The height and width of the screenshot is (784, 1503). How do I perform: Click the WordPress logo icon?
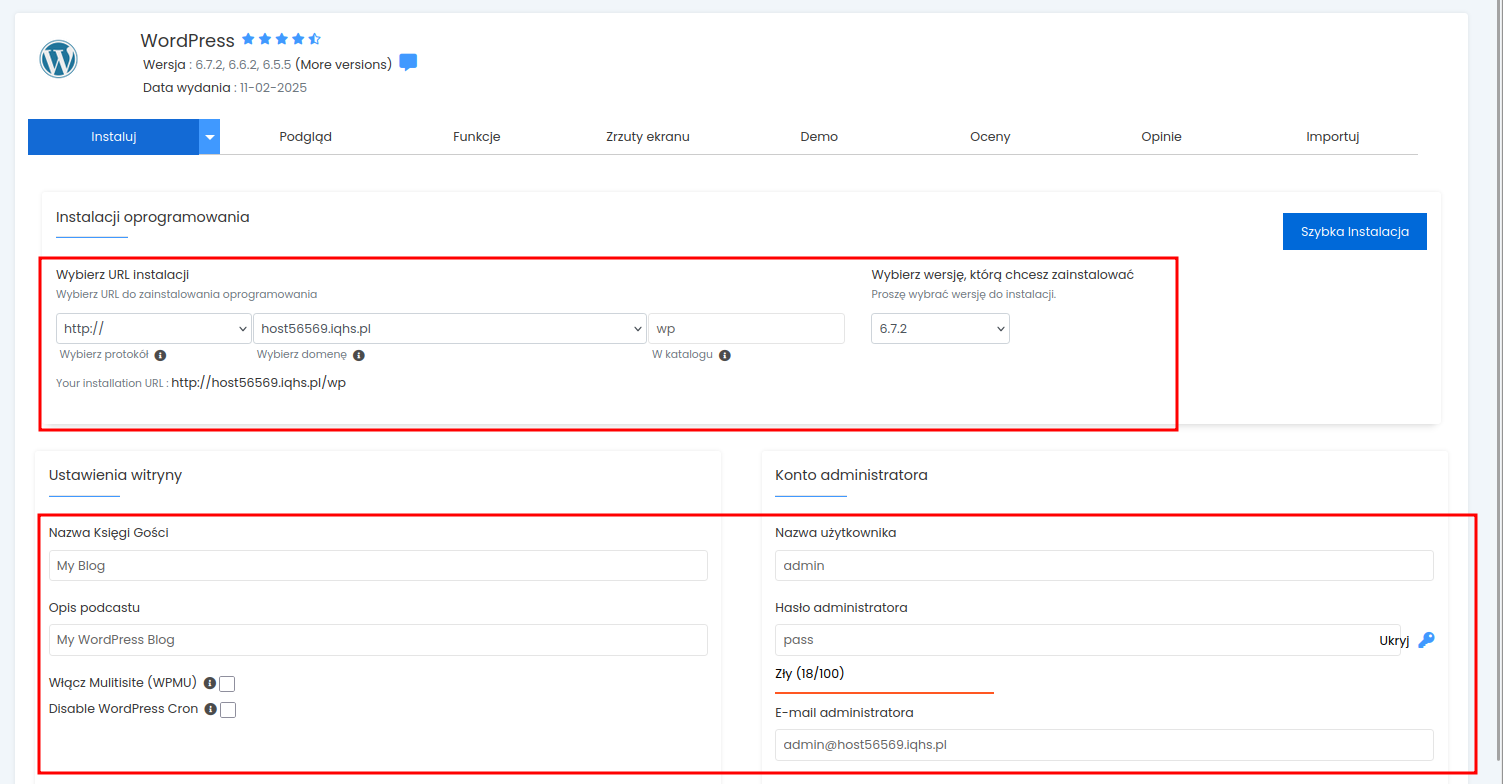pyautogui.click(x=57, y=58)
